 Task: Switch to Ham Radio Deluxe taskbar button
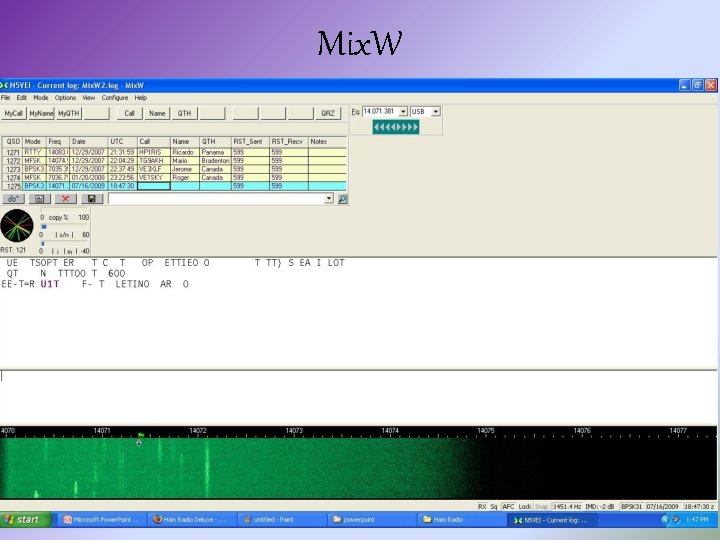pyautogui.click(x=192, y=520)
